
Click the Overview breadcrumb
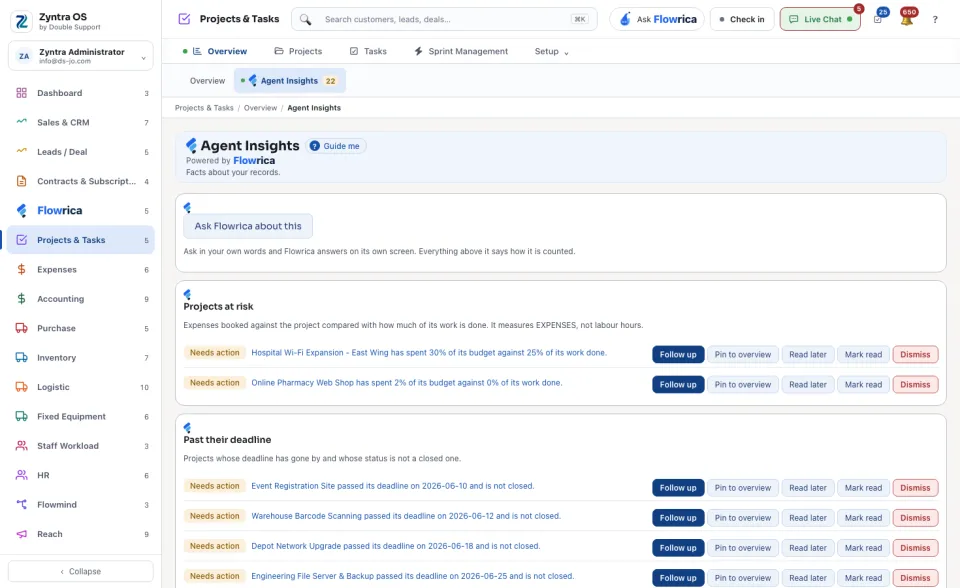click(x=260, y=108)
